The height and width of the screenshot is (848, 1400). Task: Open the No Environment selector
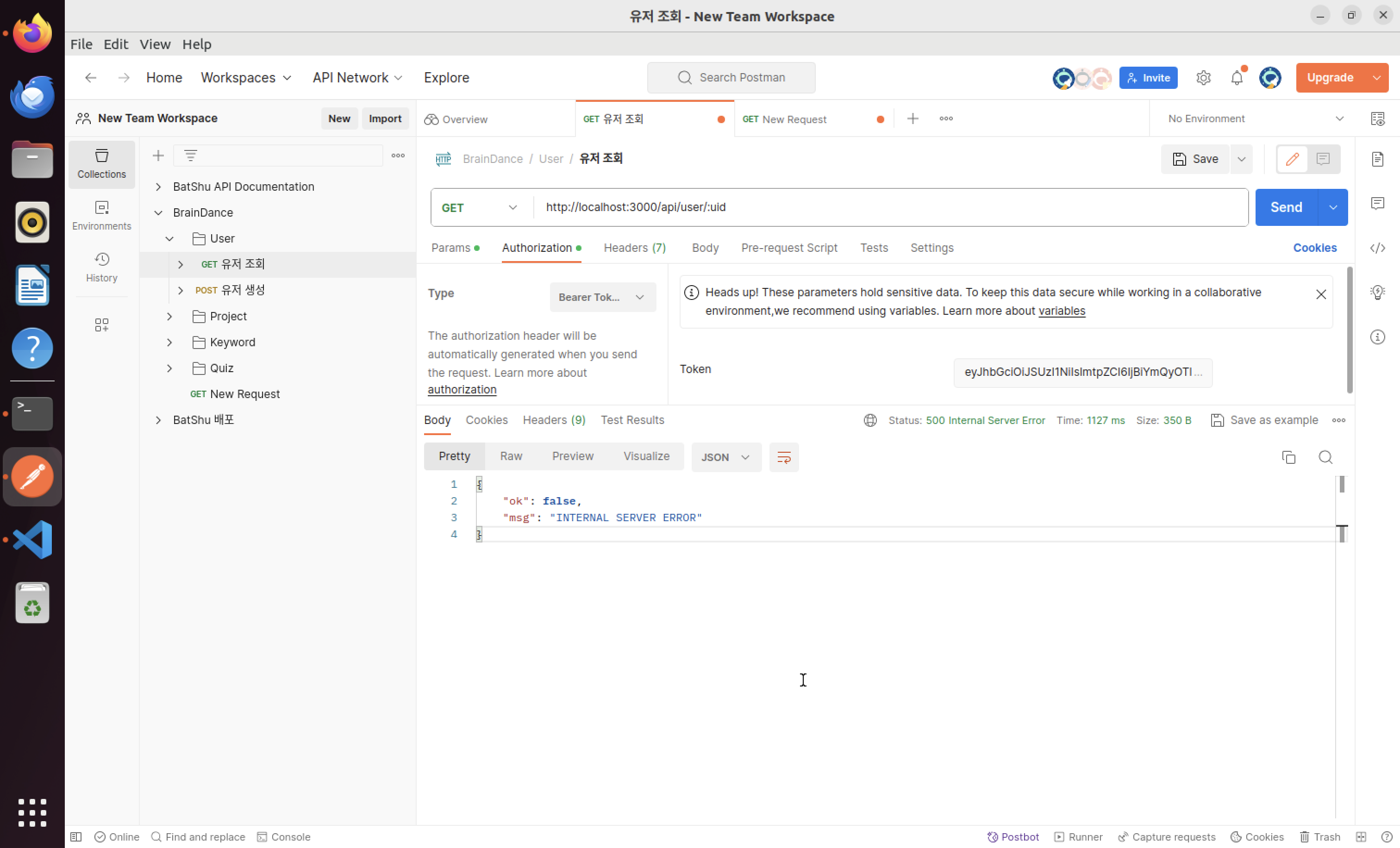1255,118
